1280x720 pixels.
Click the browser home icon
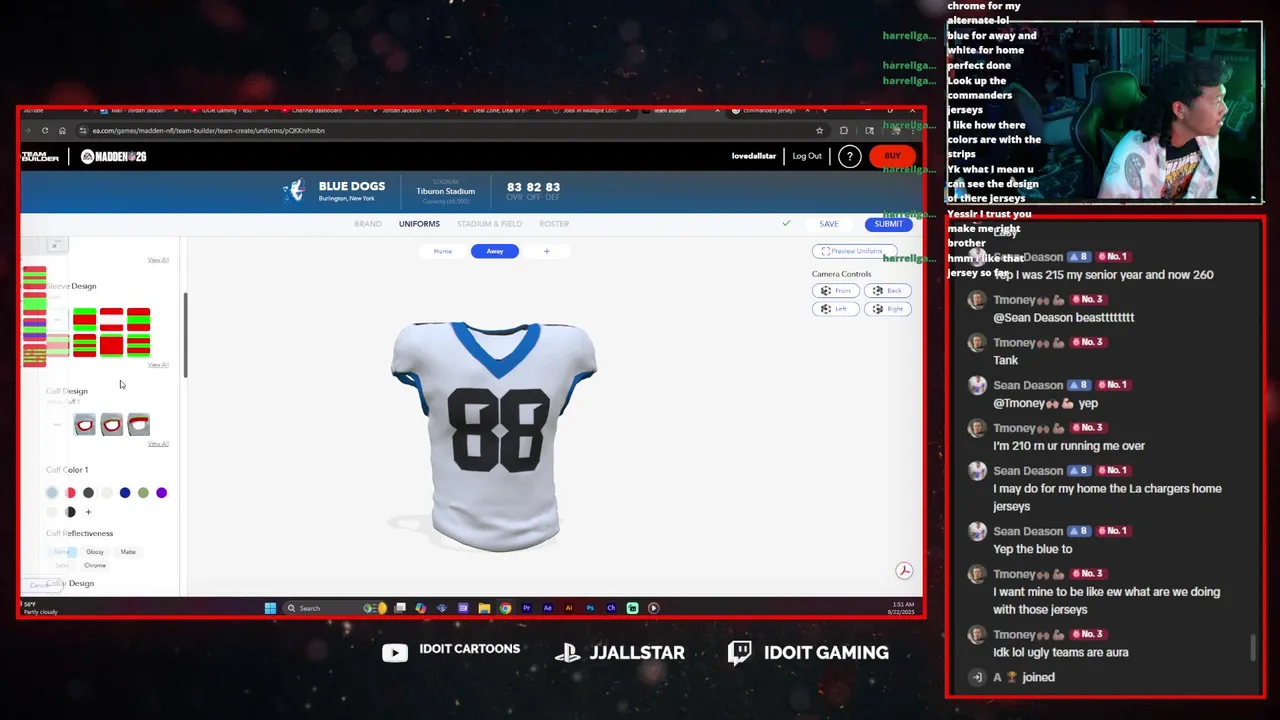62,130
